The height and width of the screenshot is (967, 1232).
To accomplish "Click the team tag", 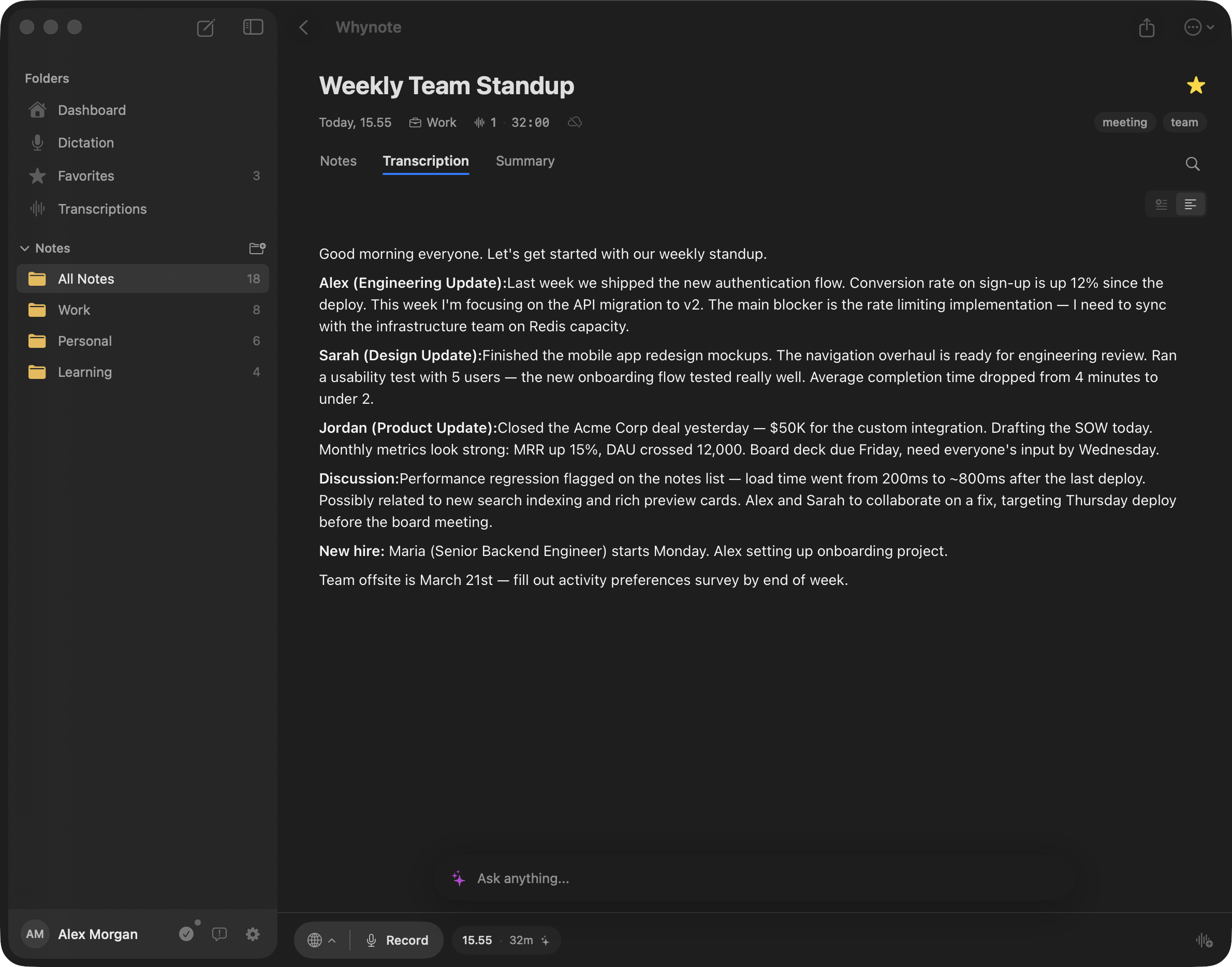I will click(x=1184, y=122).
